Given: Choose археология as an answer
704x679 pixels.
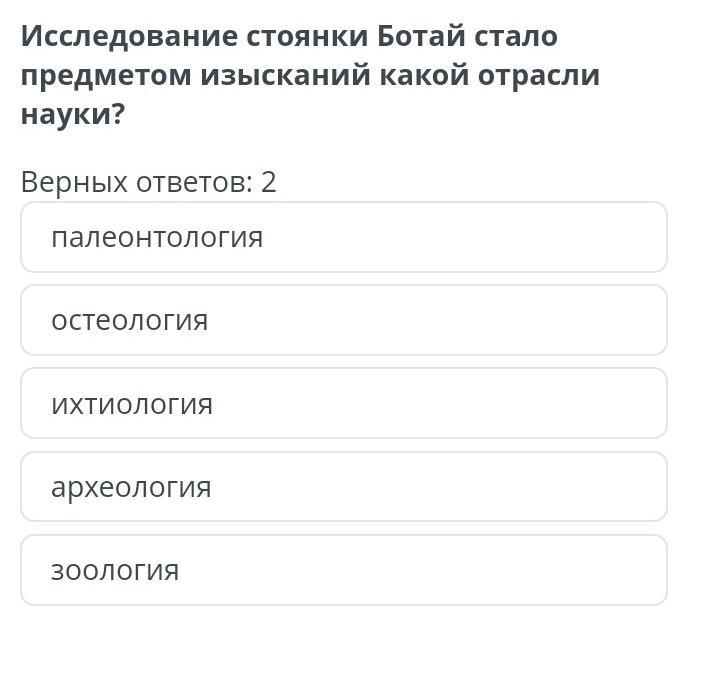Looking at the screenshot, I should click(x=344, y=487).
